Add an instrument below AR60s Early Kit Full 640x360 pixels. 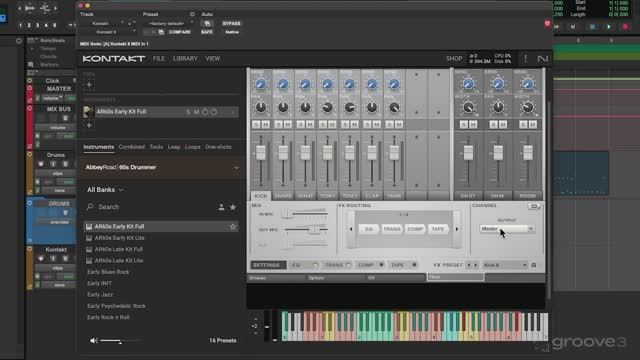pyautogui.click(x=89, y=125)
